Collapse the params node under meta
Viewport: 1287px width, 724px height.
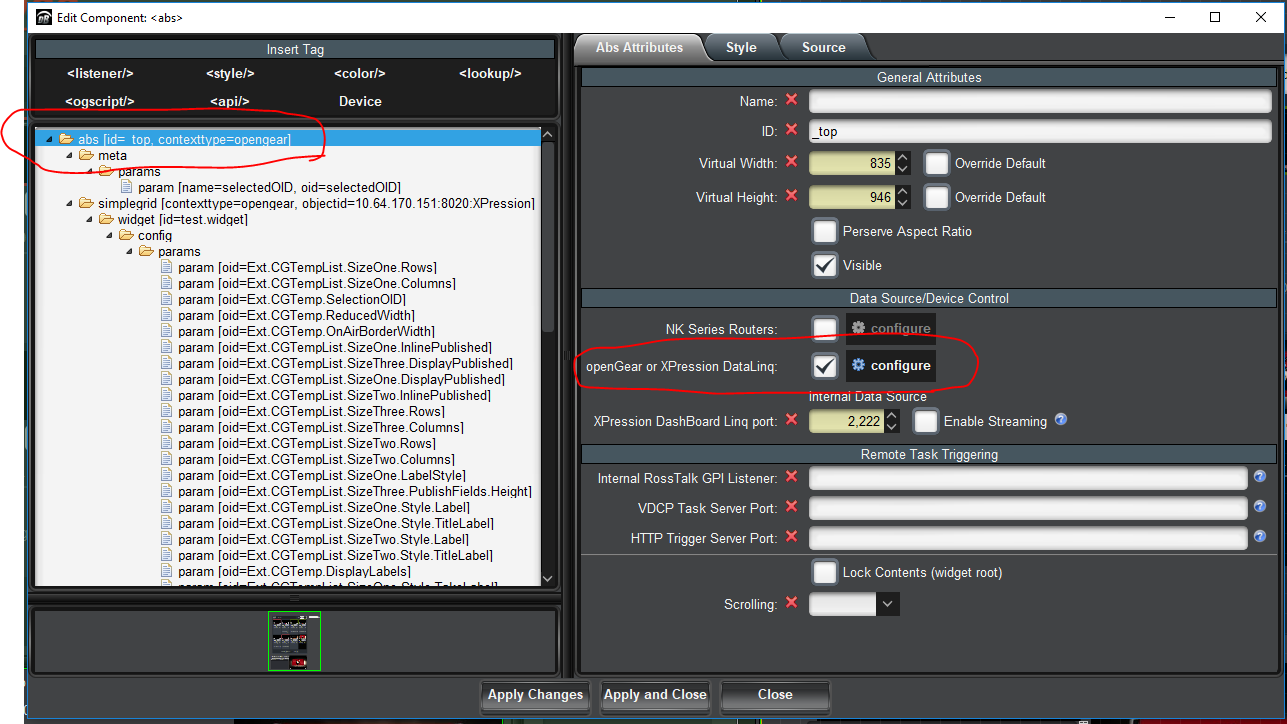click(x=89, y=171)
